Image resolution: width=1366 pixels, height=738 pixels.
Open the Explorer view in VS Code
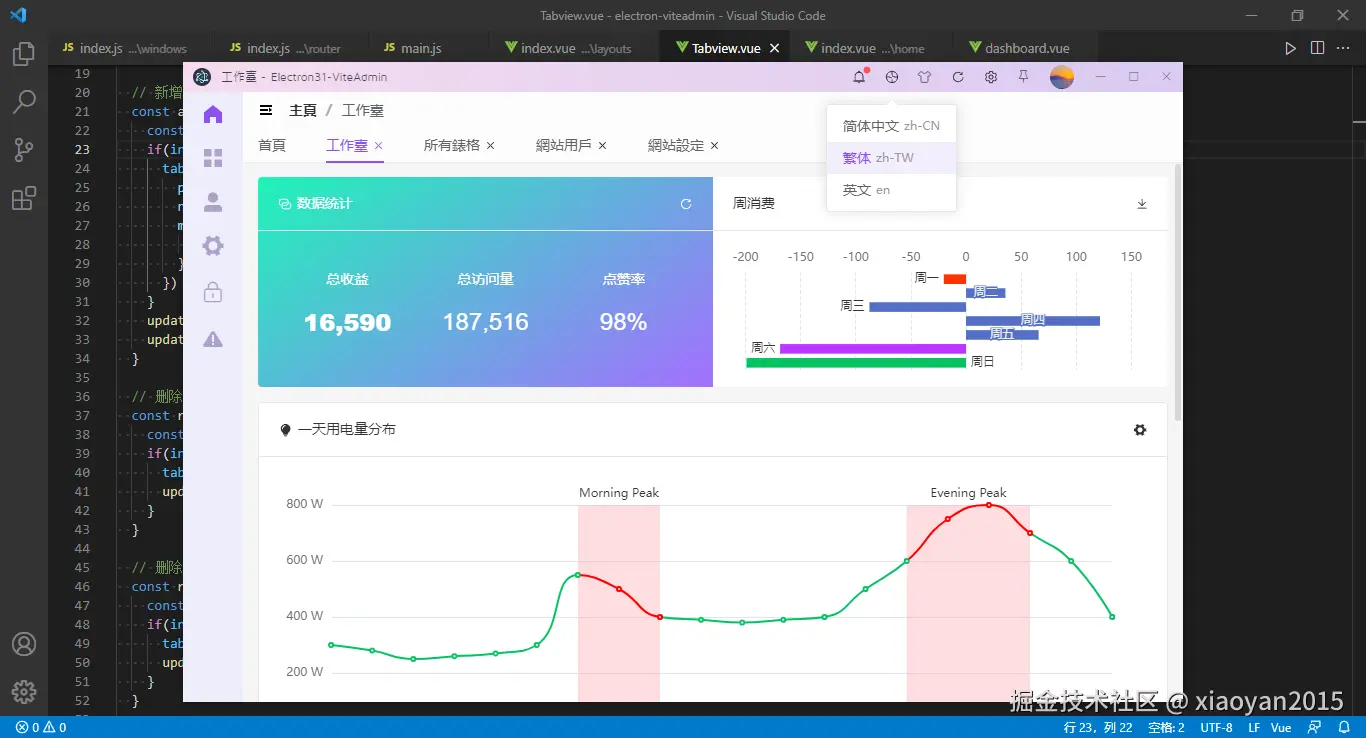click(x=23, y=54)
